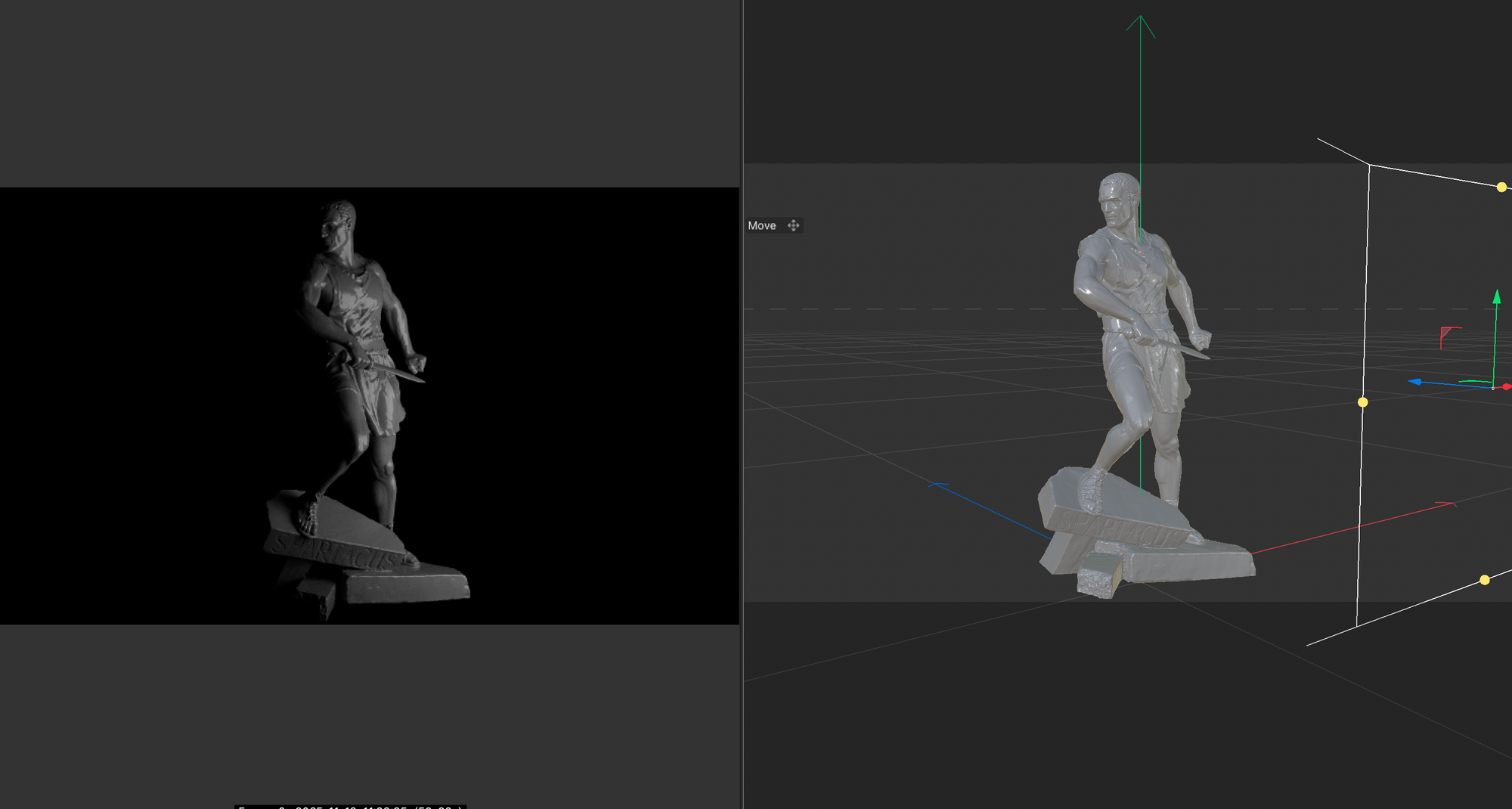Grab the green up arrow on the light's move gizmo
The width and height of the screenshot is (1512, 809).
tap(1496, 297)
